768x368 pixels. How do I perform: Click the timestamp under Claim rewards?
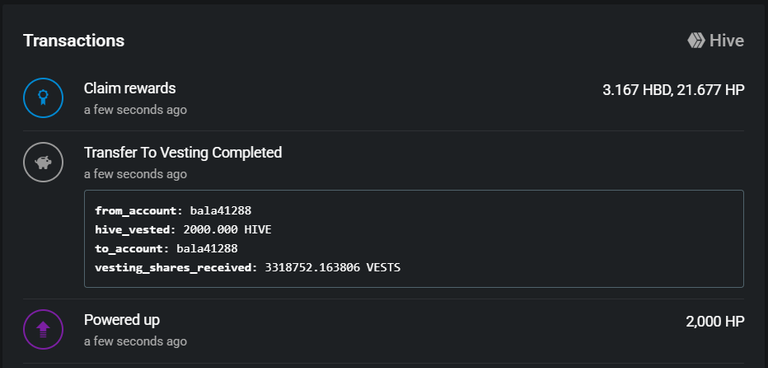pos(135,110)
